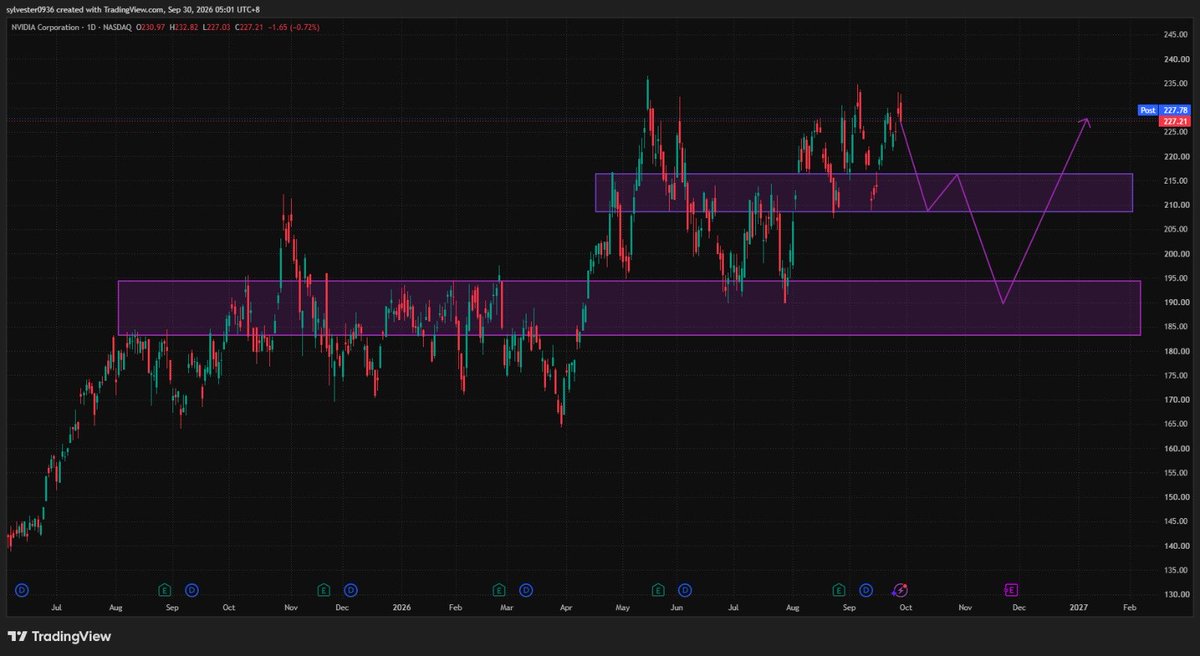Click the 190.00 price scale label

(1175, 303)
